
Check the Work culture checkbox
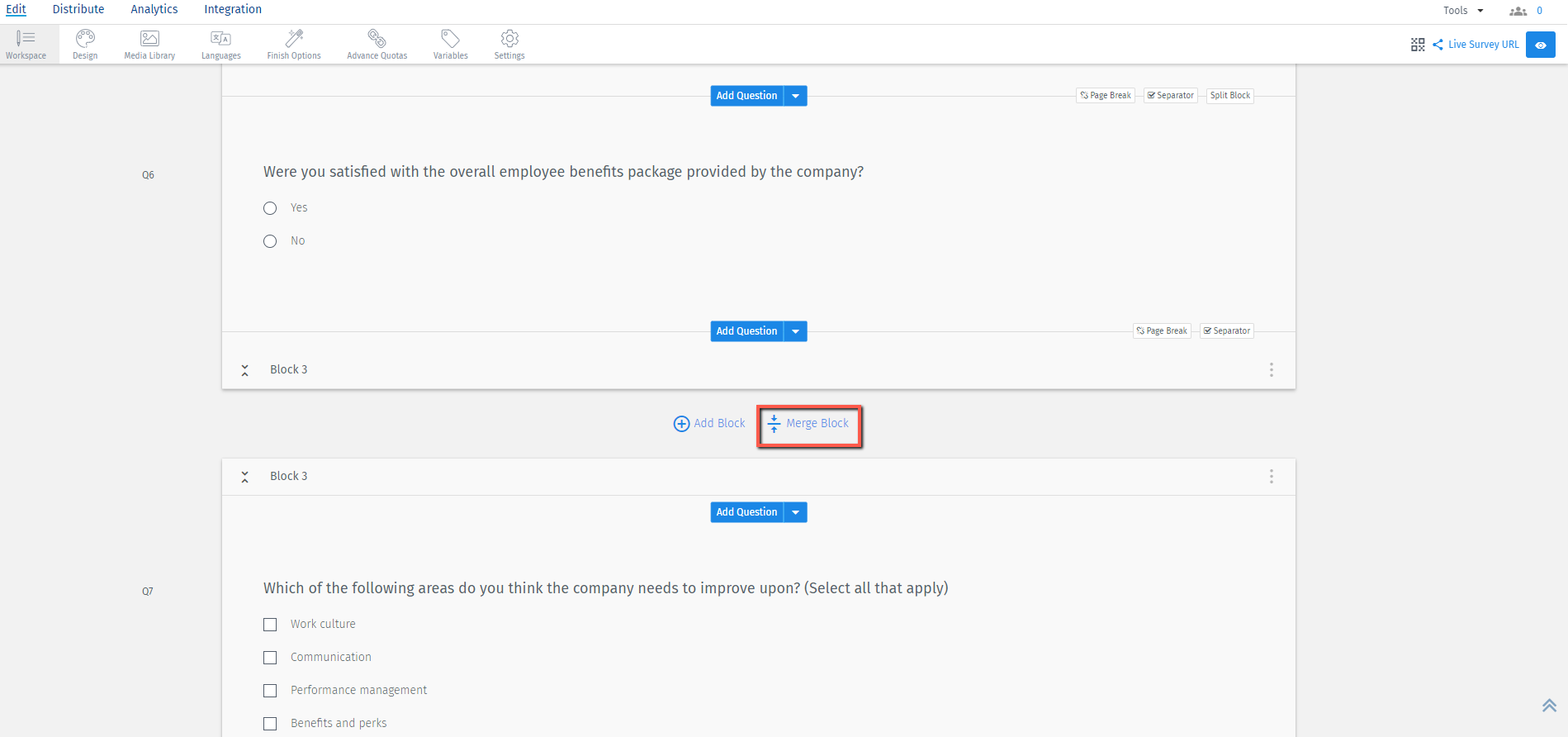(x=270, y=625)
